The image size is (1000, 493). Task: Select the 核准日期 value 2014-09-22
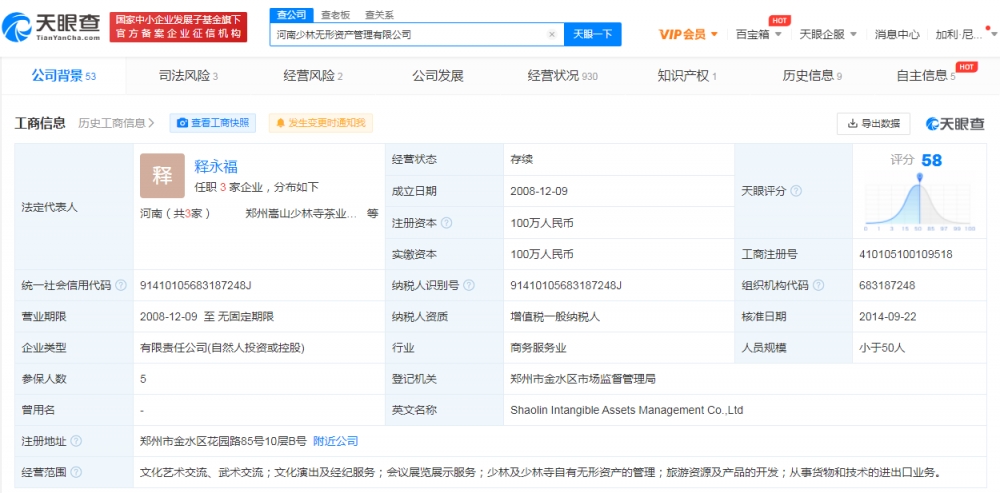(x=888, y=316)
